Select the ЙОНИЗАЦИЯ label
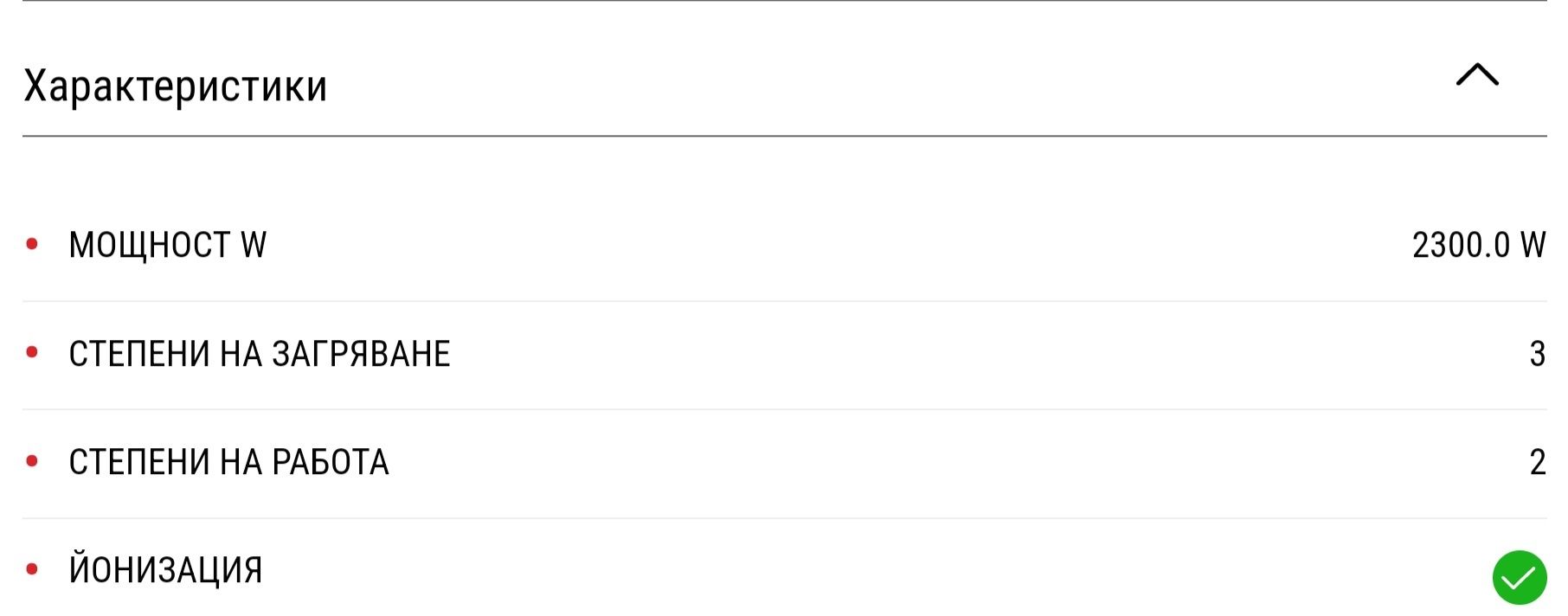 tap(165, 569)
